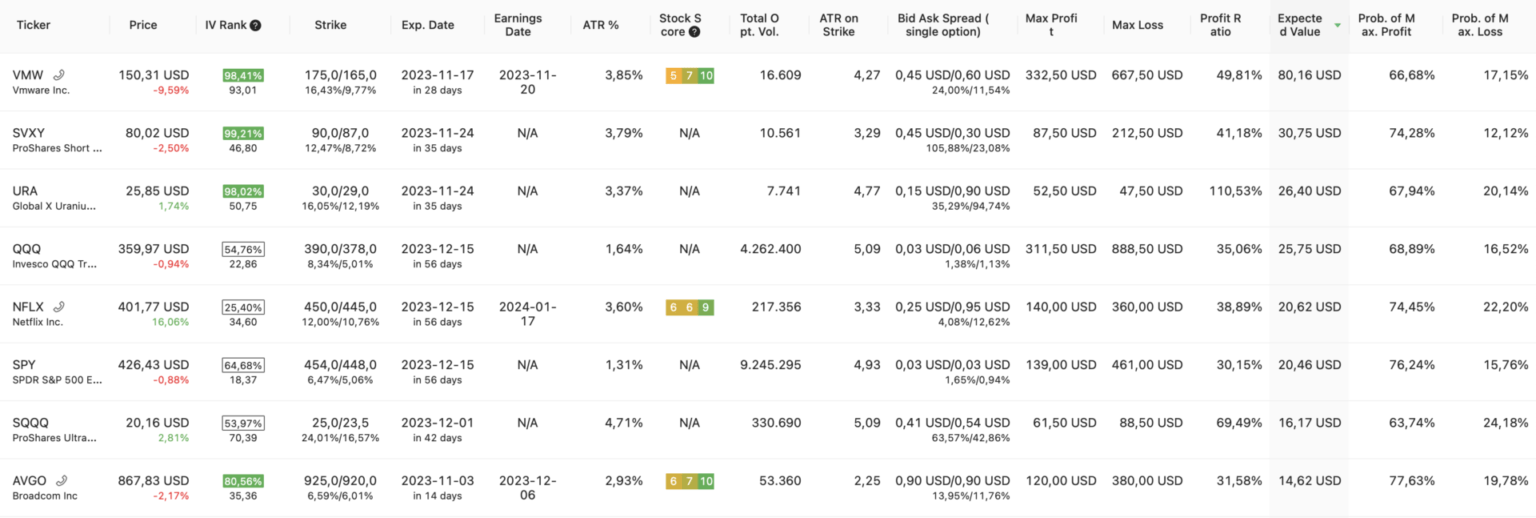Click AVGO's green 80,56% IV Rank badge

tap(243, 481)
